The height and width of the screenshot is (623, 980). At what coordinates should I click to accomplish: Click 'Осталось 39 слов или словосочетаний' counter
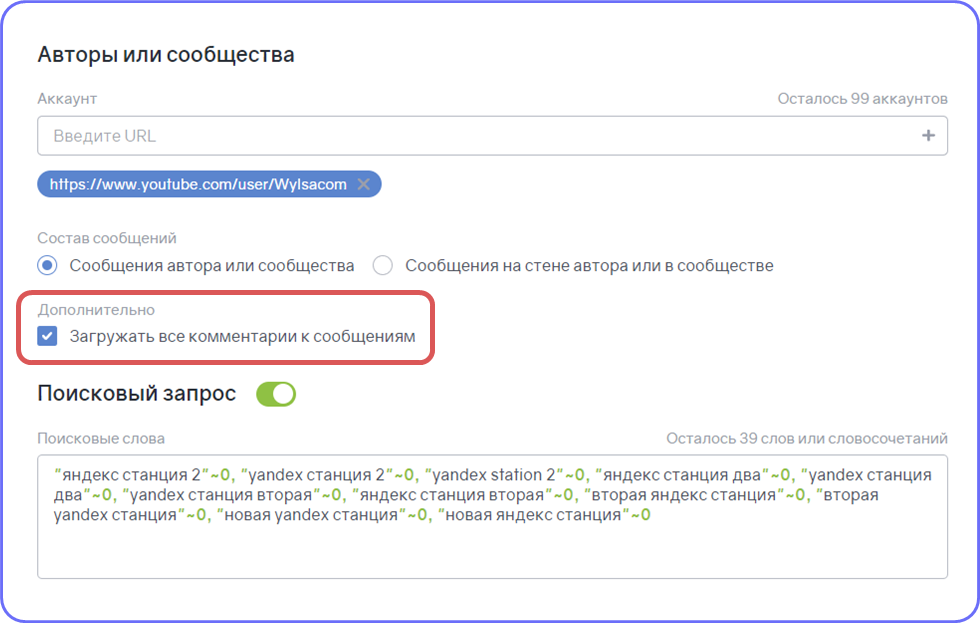point(807,439)
